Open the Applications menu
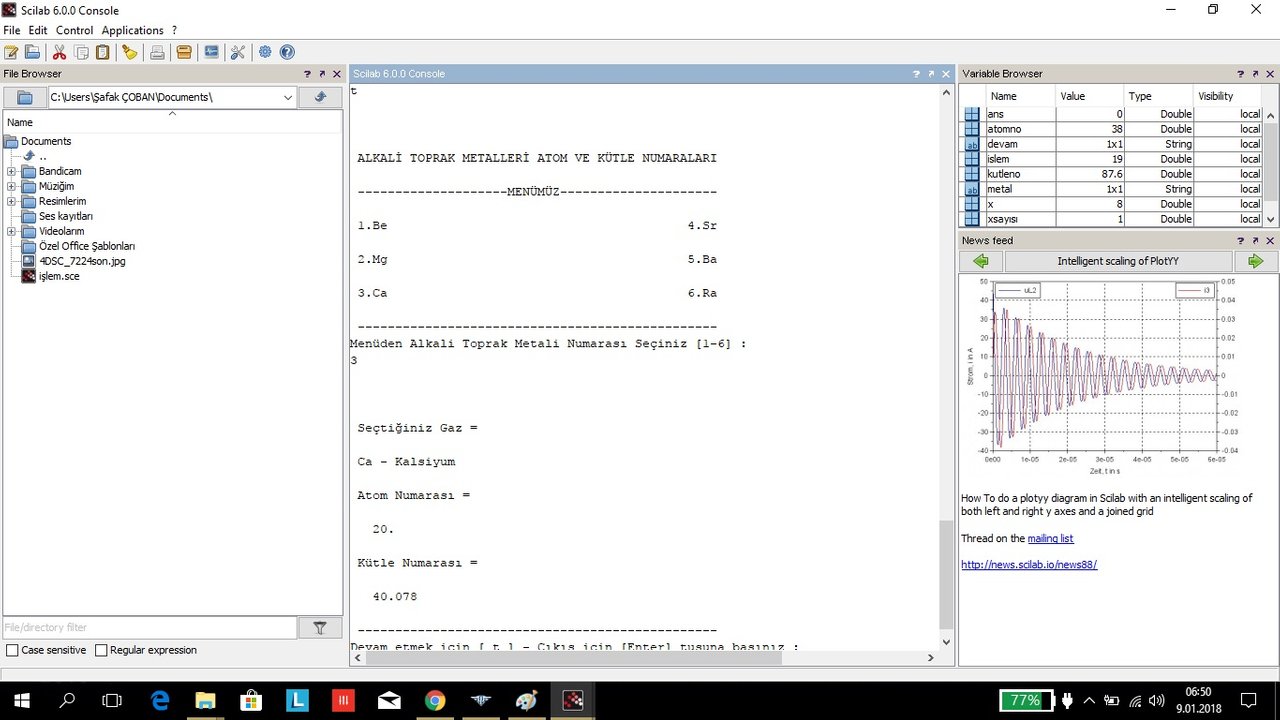The height and width of the screenshot is (720, 1280). point(132,30)
